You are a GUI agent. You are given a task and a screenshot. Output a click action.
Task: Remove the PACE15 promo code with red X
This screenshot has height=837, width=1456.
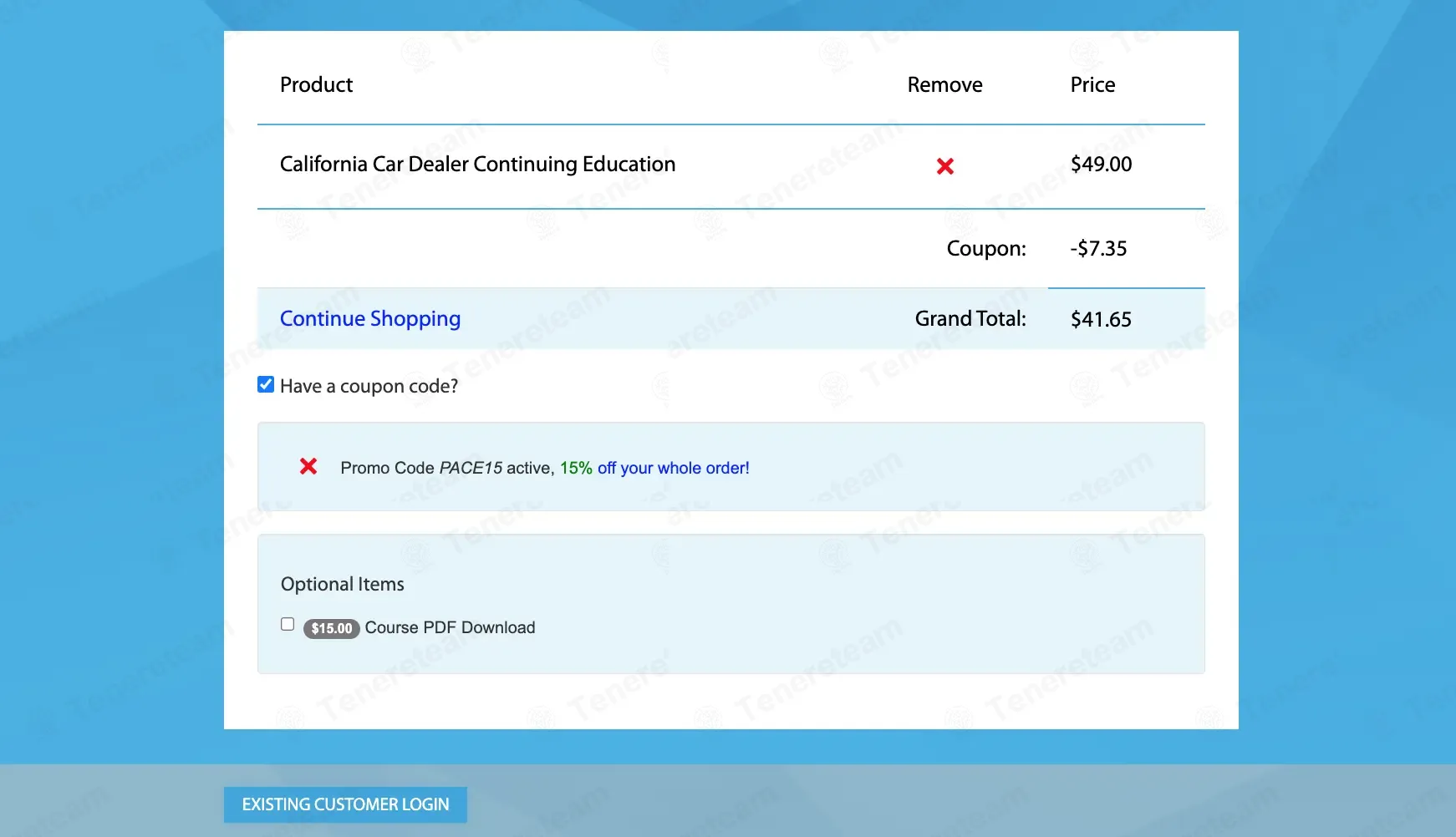pyautogui.click(x=308, y=466)
